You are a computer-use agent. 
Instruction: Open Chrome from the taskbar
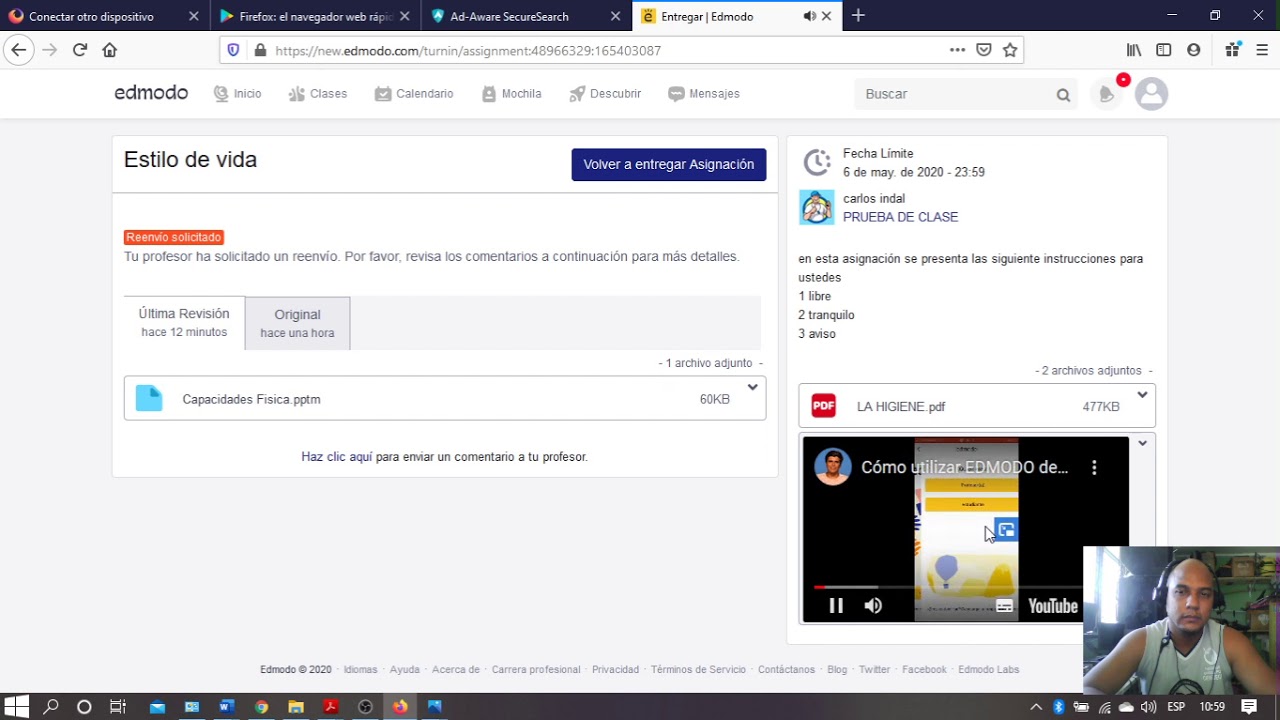pyautogui.click(x=261, y=707)
